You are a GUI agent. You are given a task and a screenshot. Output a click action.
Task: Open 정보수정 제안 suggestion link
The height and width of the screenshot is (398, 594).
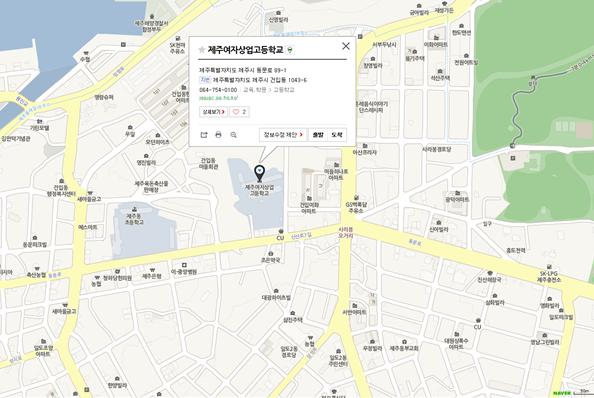click(x=283, y=134)
